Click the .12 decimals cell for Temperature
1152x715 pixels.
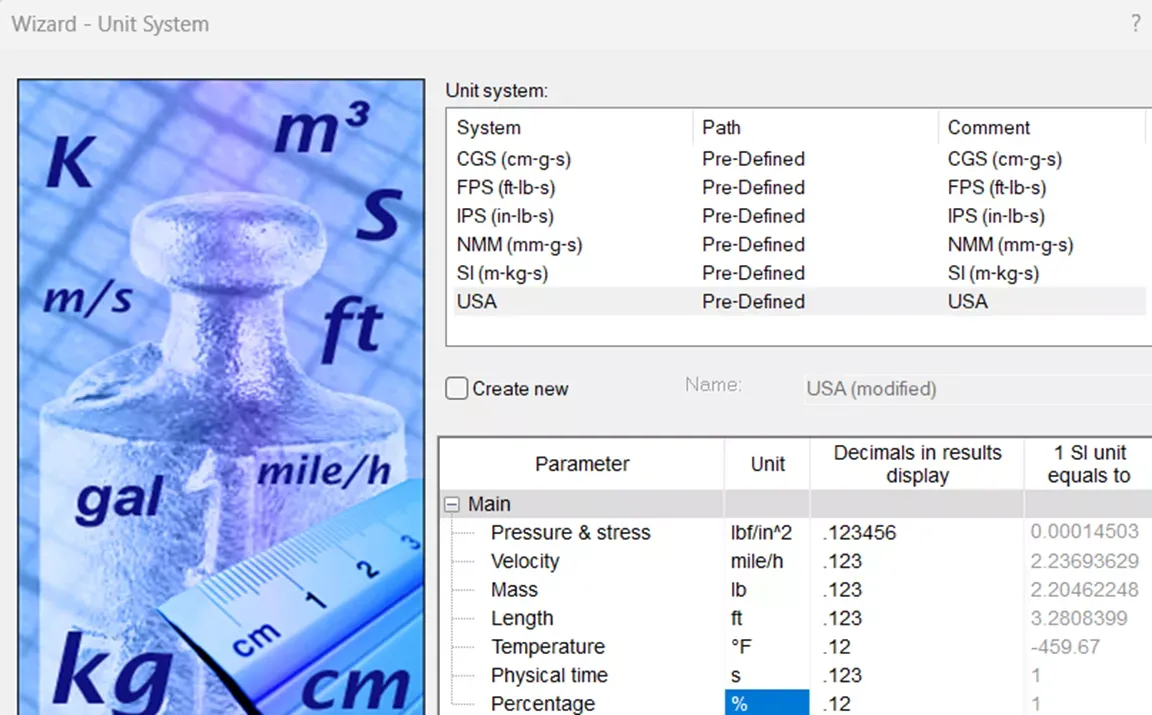click(x=917, y=647)
